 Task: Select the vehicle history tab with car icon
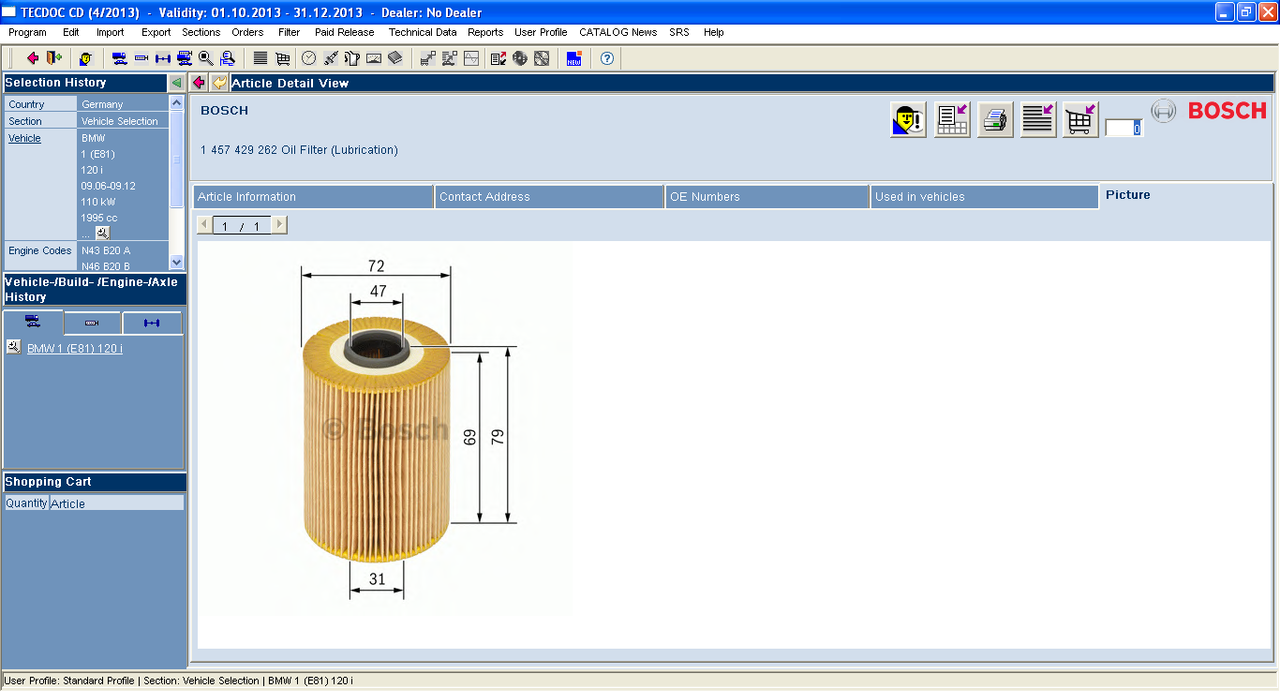[33, 322]
